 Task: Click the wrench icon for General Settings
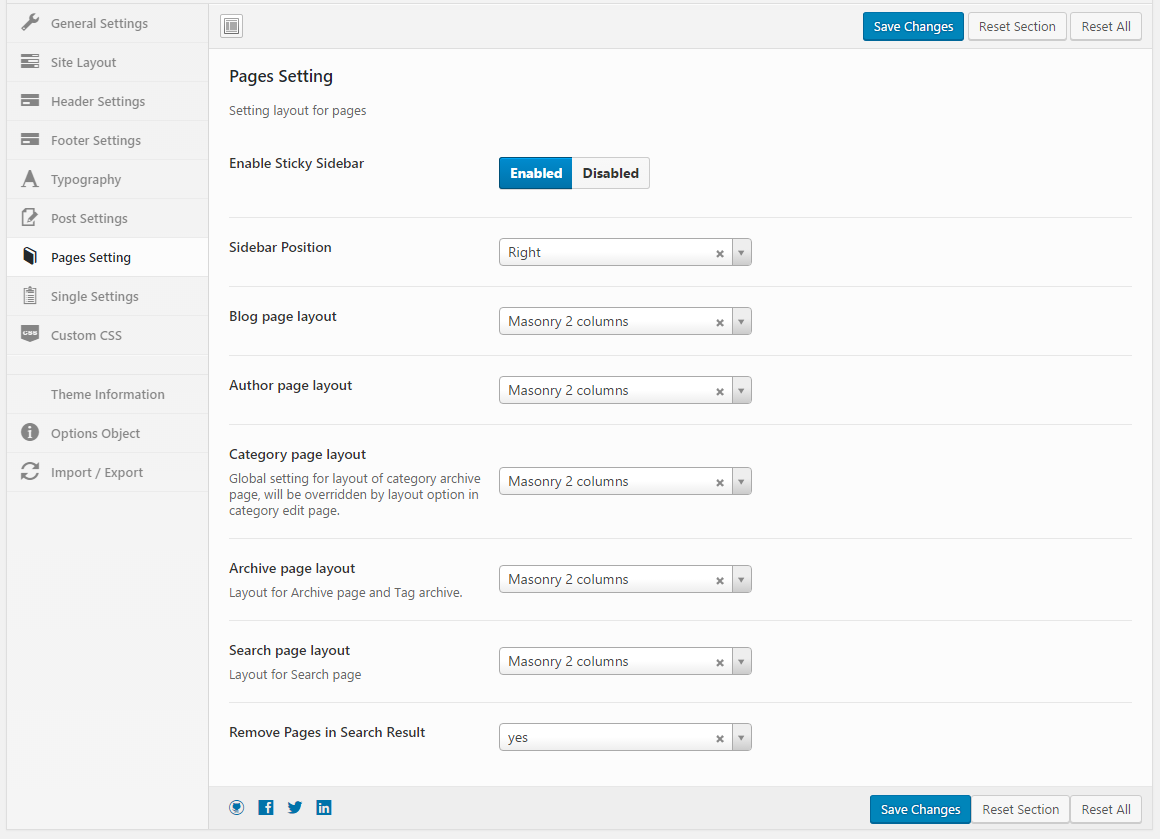[x=30, y=23]
